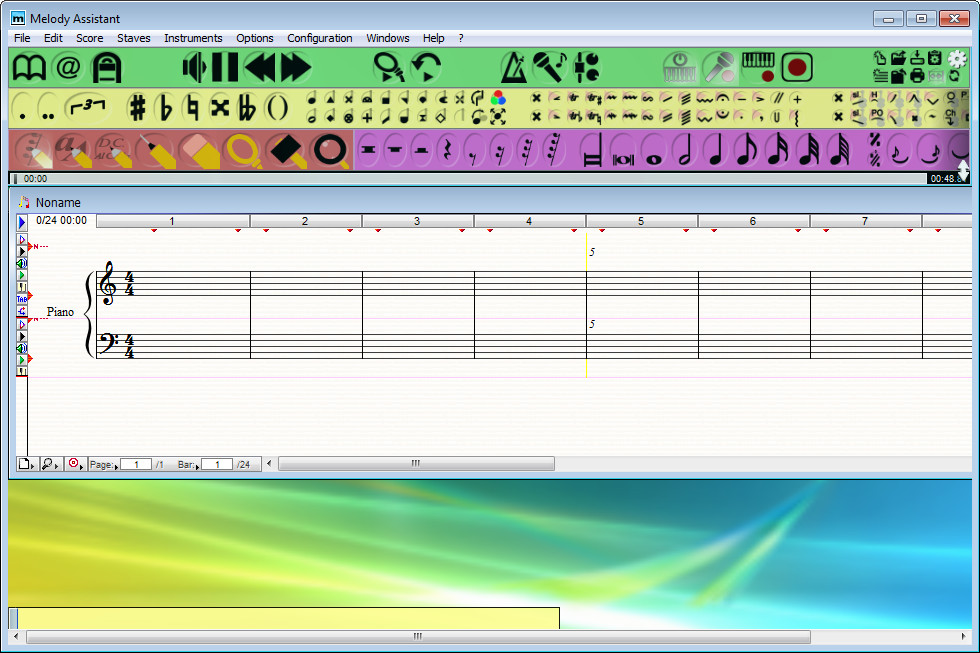The height and width of the screenshot is (653, 980).
Task: Select the quarter rest
Action: click(447, 151)
